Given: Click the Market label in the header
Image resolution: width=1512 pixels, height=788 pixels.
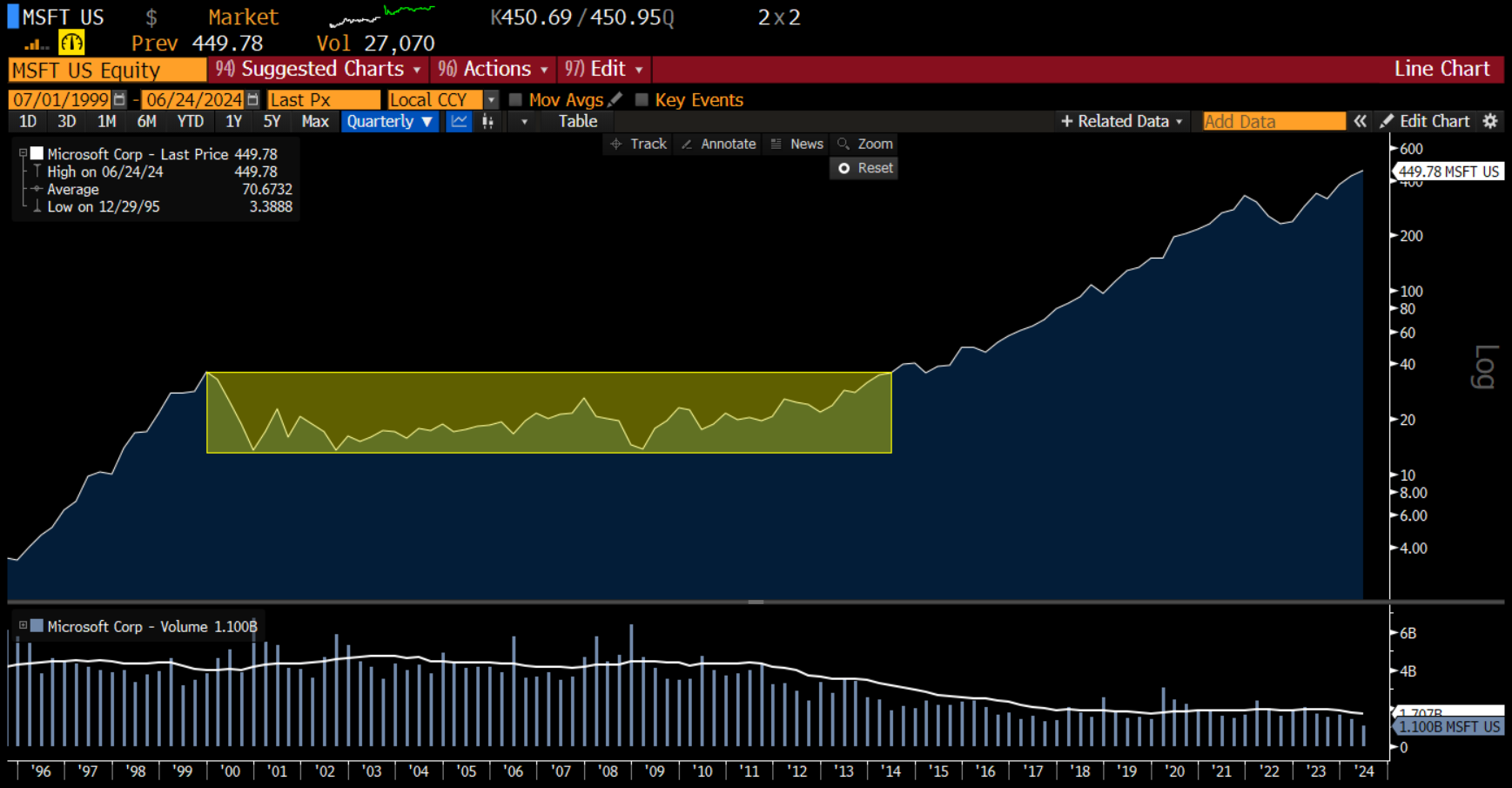Looking at the screenshot, I should 243,17.
